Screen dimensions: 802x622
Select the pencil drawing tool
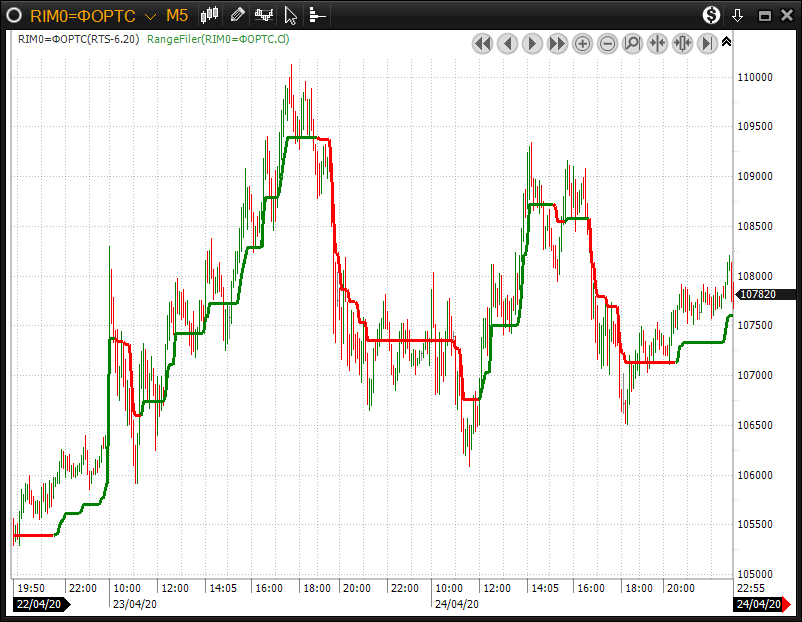pyautogui.click(x=237, y=15)
